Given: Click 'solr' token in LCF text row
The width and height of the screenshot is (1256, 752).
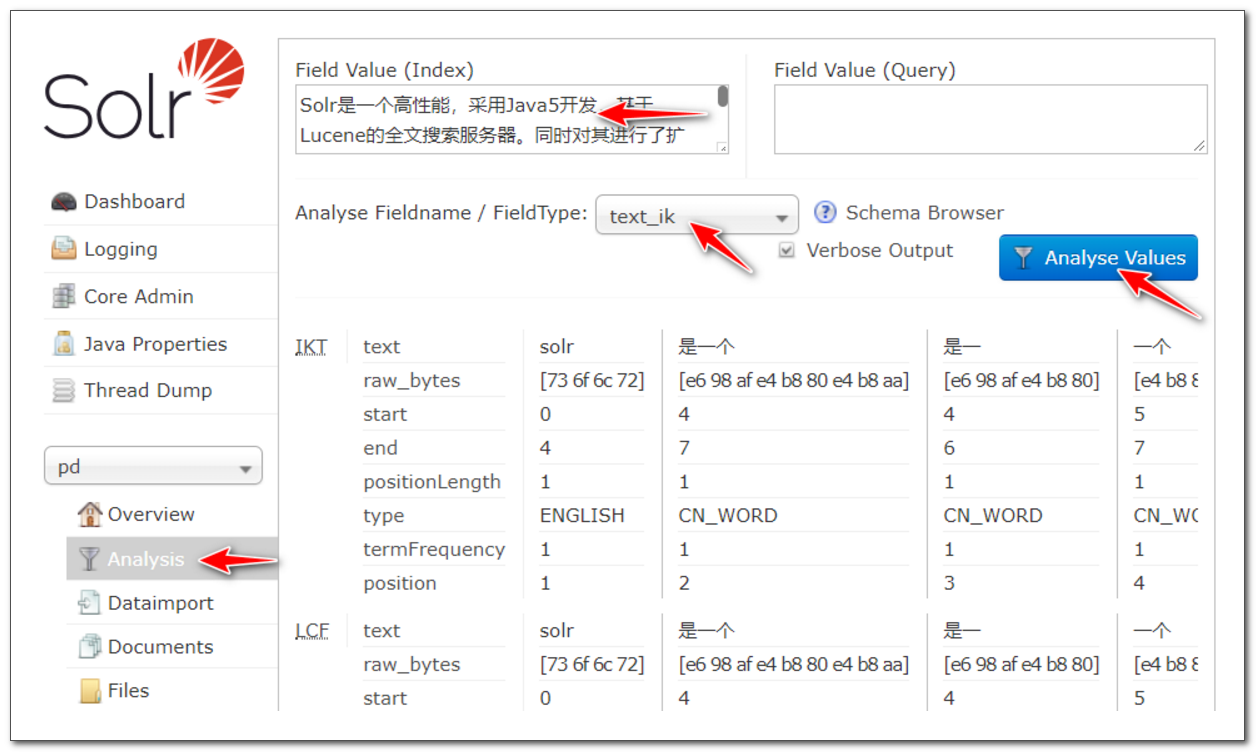Looking at the screenshot, I should [557, 631].
